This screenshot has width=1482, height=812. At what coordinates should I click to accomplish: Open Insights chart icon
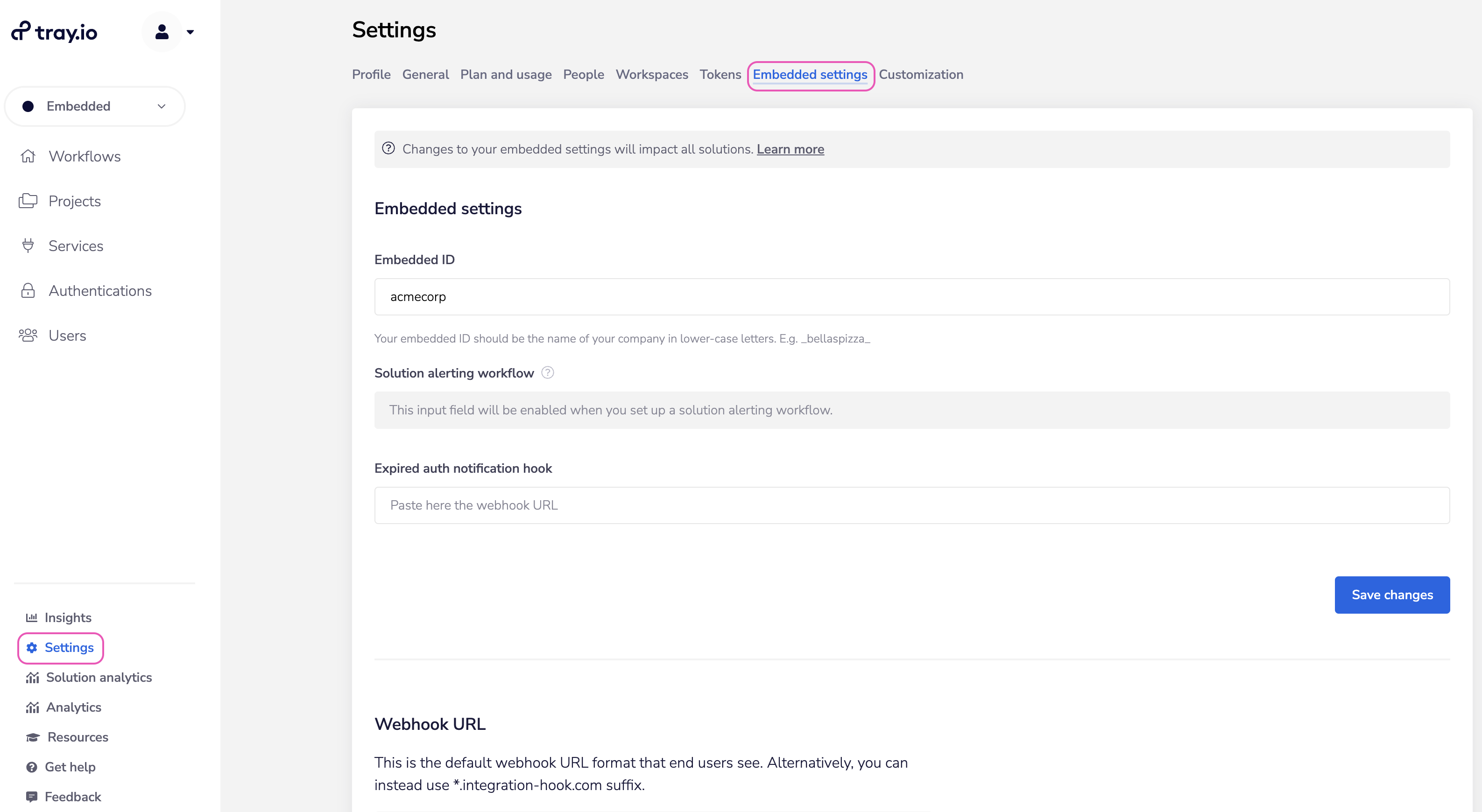point(32,617)
